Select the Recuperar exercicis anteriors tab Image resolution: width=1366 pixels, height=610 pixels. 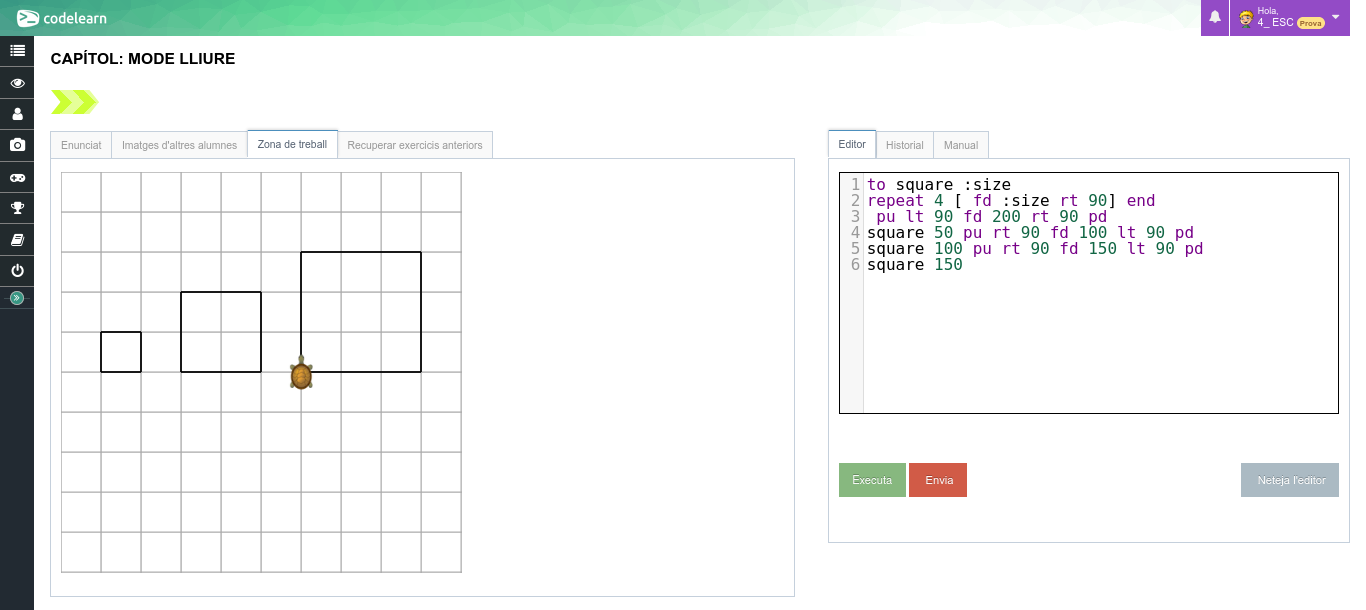coord(415,145)
